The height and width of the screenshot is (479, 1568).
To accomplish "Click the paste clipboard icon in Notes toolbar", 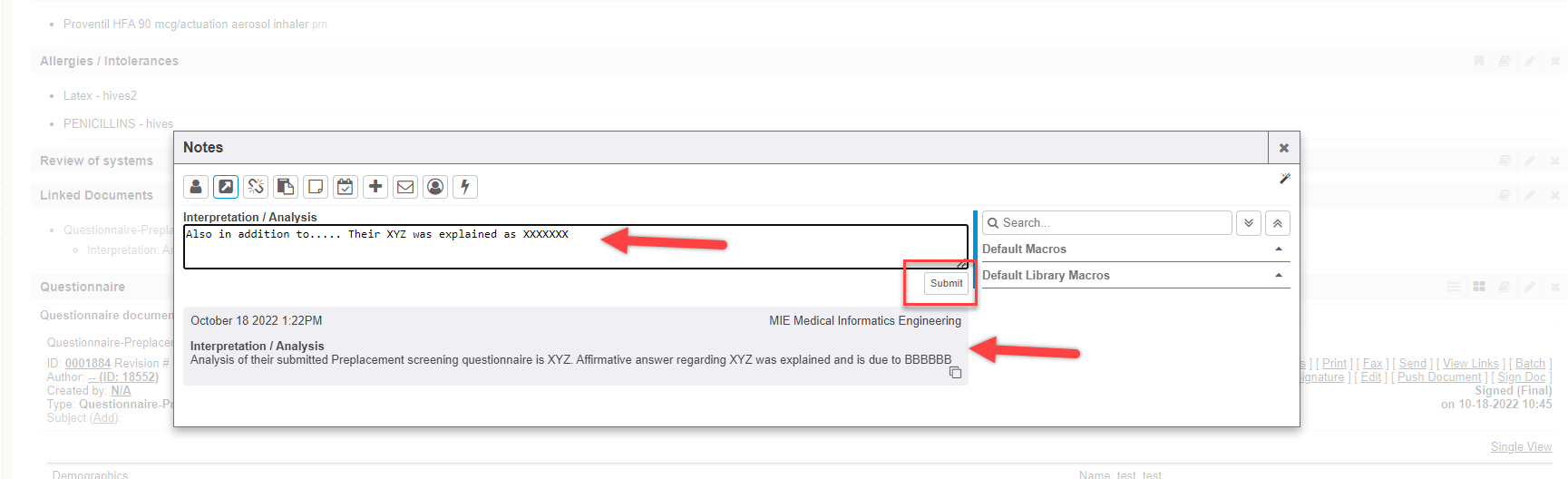I will [x=286, y=187].
